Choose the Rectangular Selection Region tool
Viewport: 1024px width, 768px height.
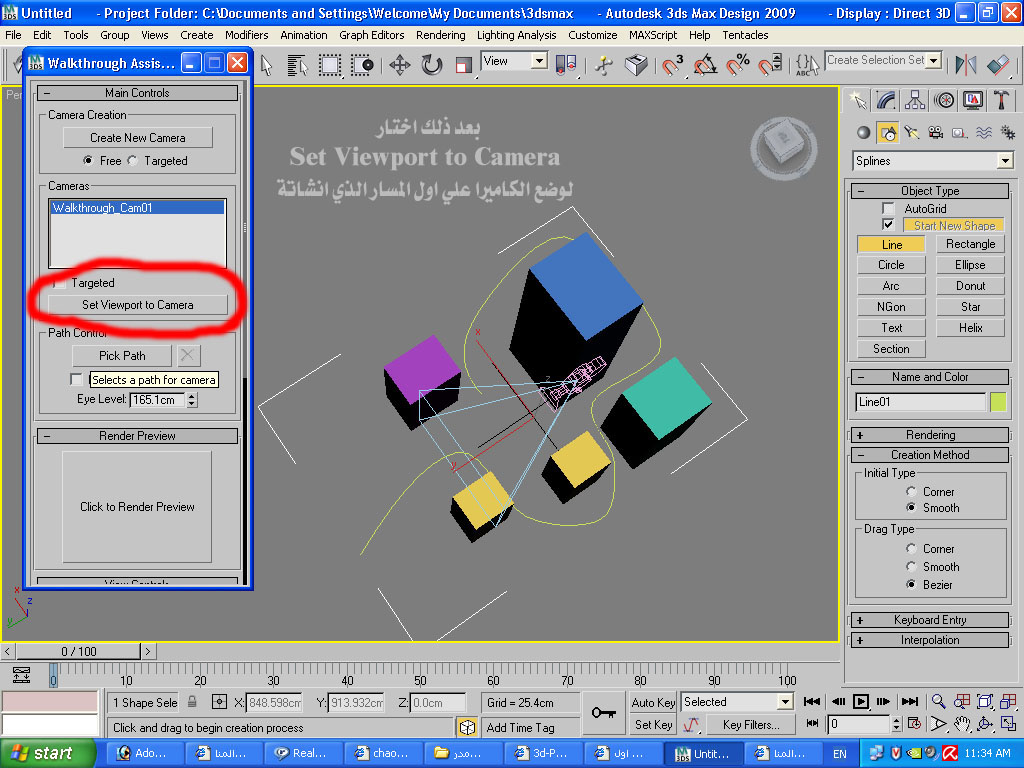click(330, 65)
